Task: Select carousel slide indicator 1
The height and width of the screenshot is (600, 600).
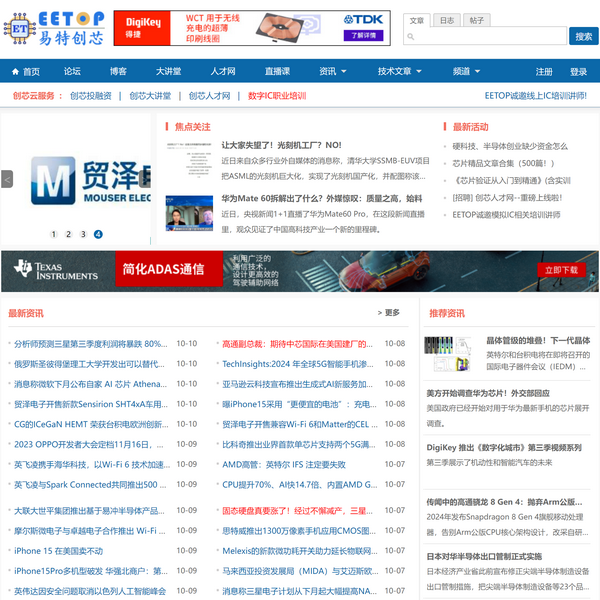Action: point(53,234)
